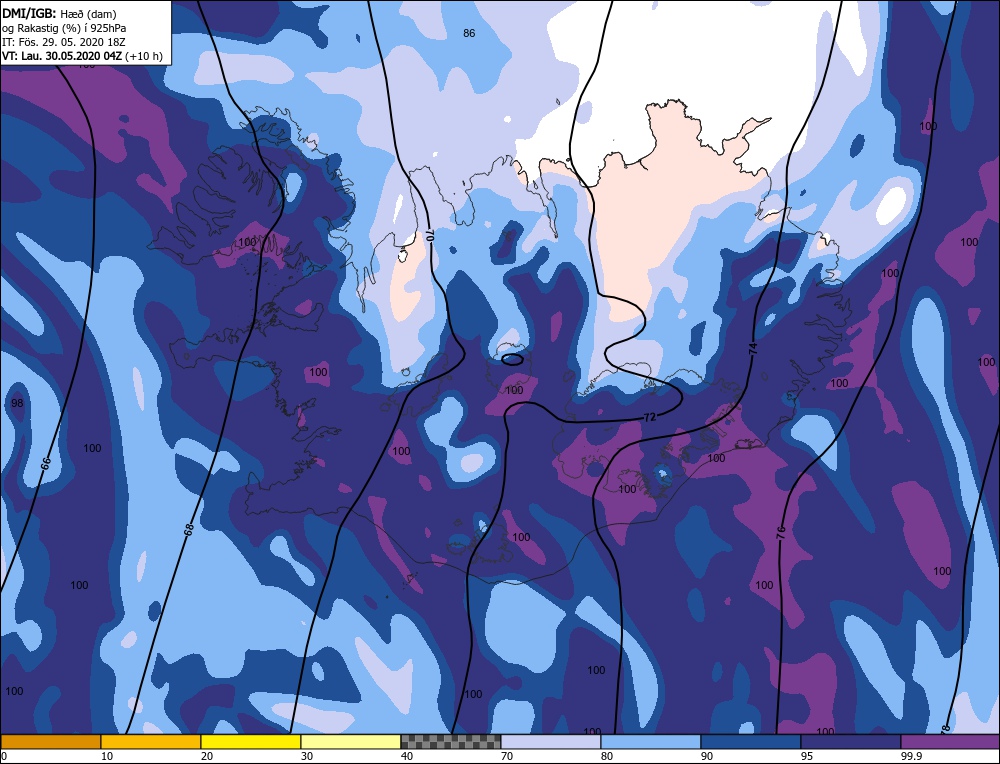The height and width of the screenshot is (764, 1000).
Task: Click the 74 contour label
Action: (x=753, y=348)
